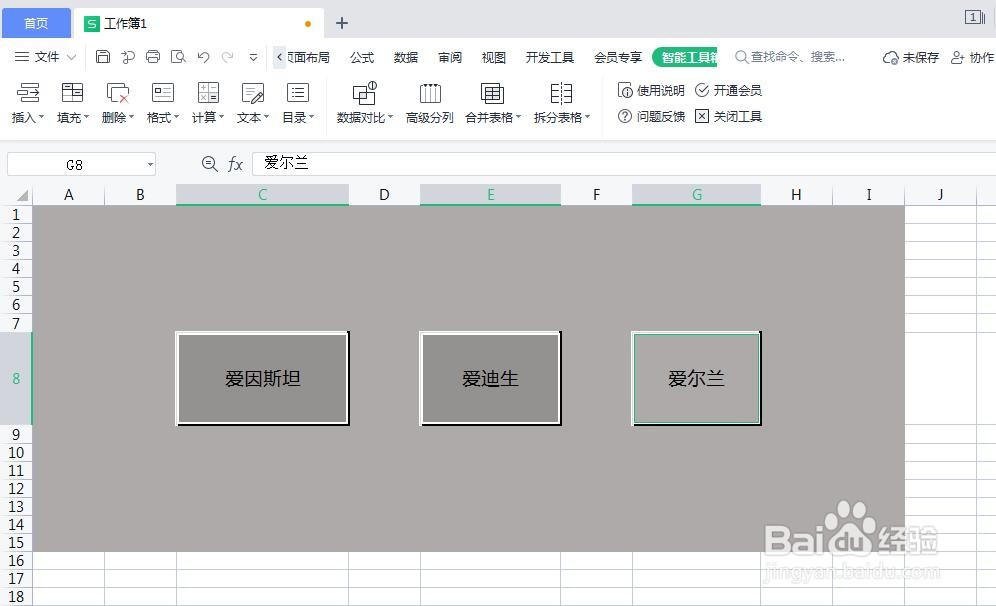
Task: Click the Undo arrow
Action: point(203,57)
